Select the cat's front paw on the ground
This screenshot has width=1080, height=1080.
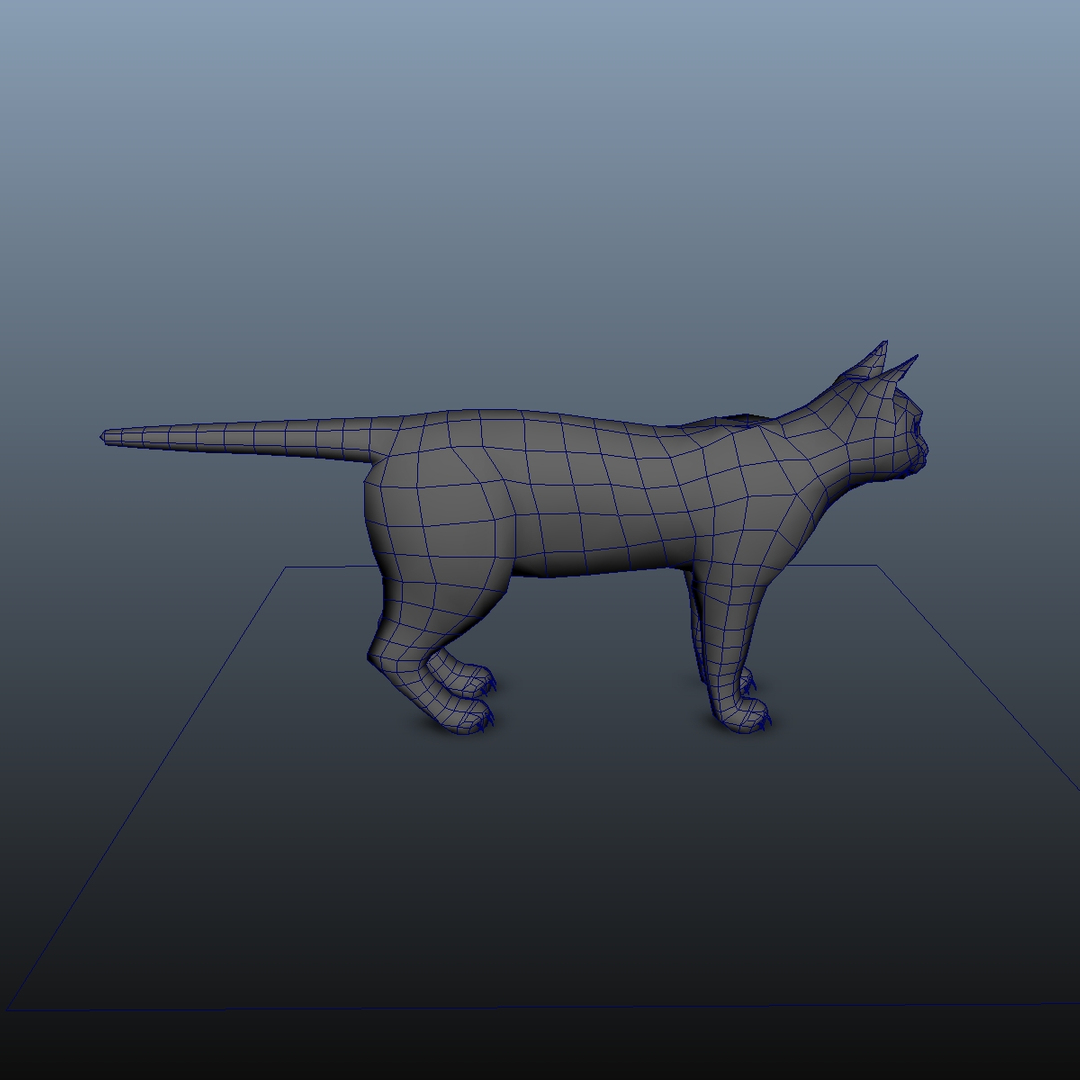point(742,716)
